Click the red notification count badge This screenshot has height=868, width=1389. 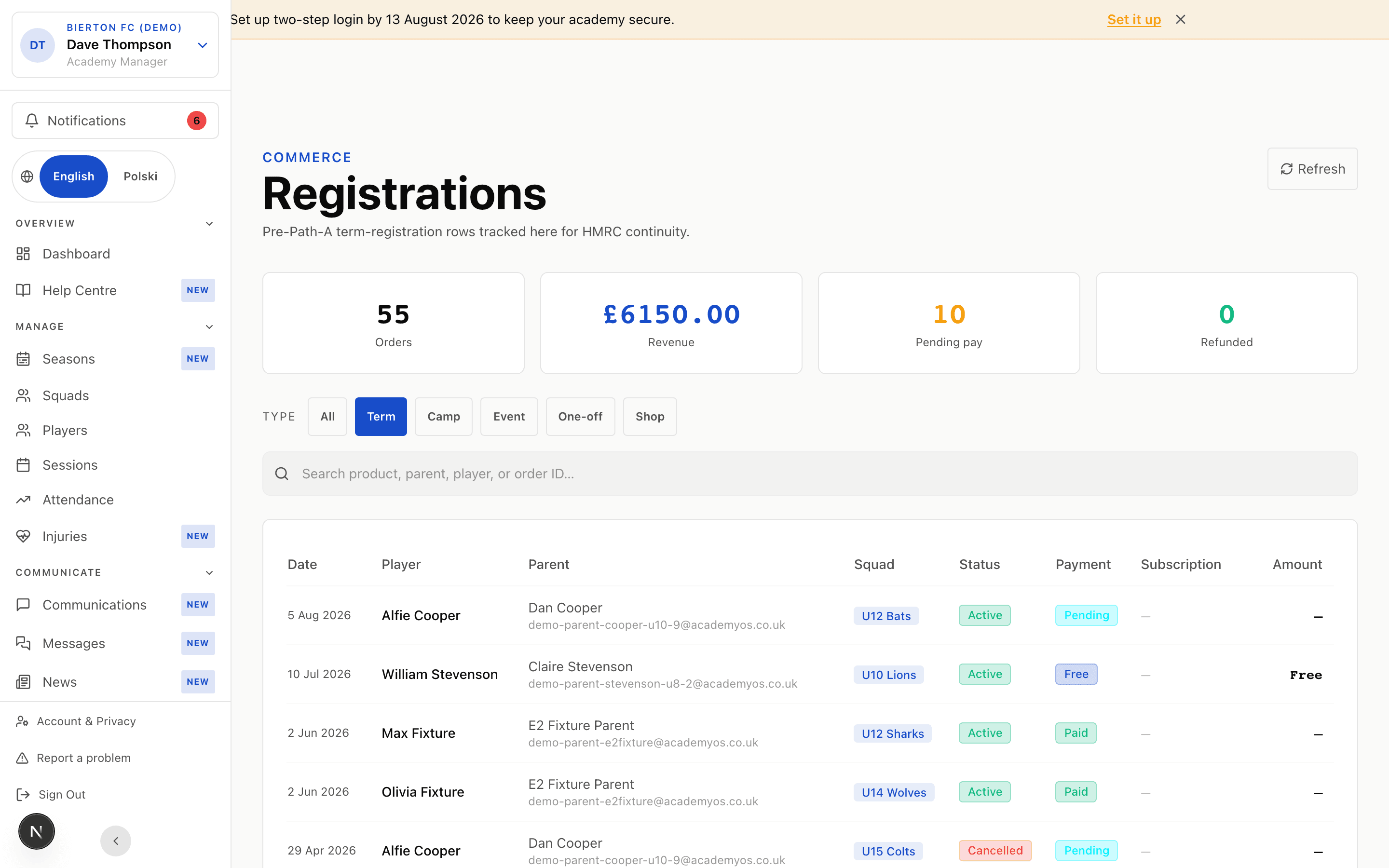196,121
